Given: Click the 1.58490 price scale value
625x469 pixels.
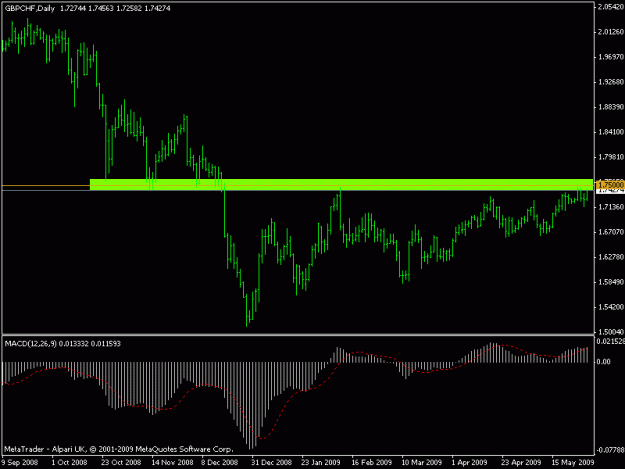Looking at the screenshot, I should (x=611, y=282).
